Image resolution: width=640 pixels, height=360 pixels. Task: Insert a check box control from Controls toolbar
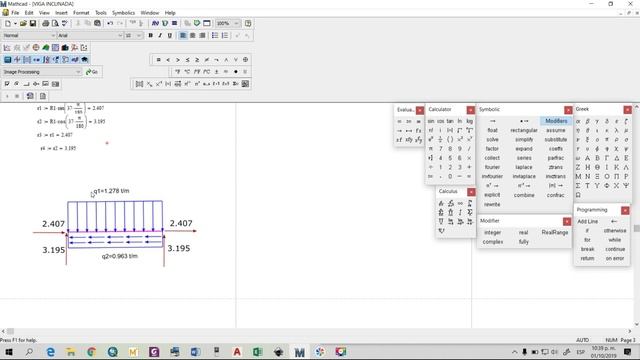pyautogui.click(x=7, y=84)
